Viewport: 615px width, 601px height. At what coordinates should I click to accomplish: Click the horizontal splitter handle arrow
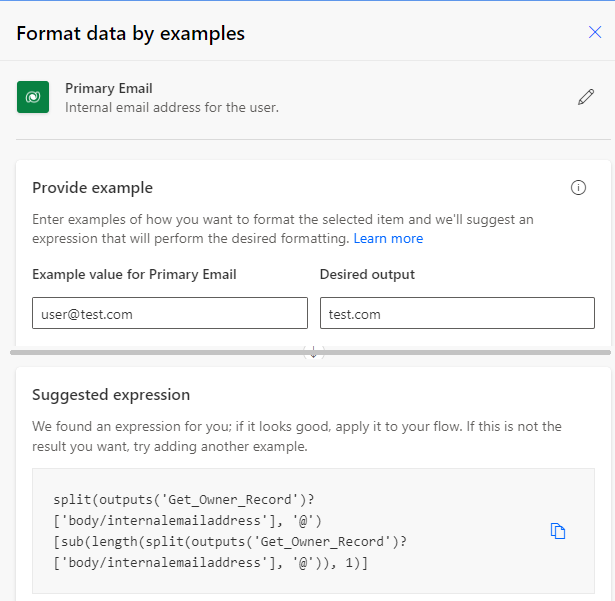[313, 352]
